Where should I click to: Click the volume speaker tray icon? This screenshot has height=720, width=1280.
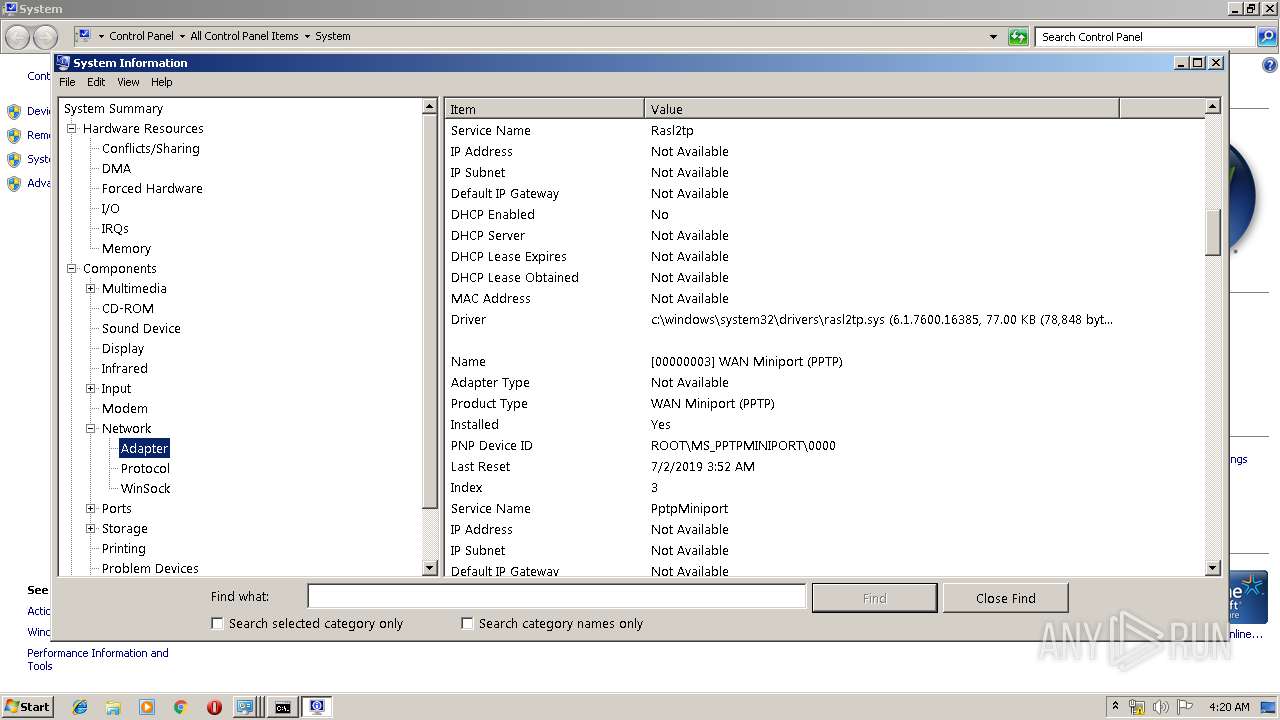click(x=1161, y=706)
